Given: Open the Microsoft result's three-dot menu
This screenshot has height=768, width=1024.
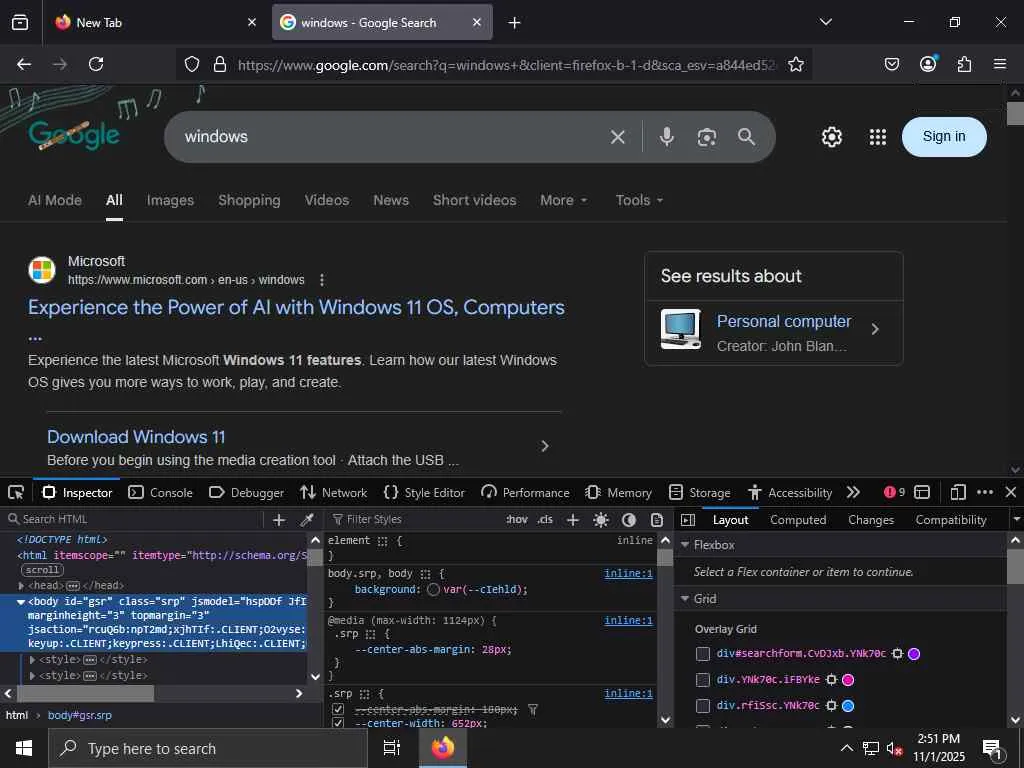Looking at the screenshot, I should 322,280.
